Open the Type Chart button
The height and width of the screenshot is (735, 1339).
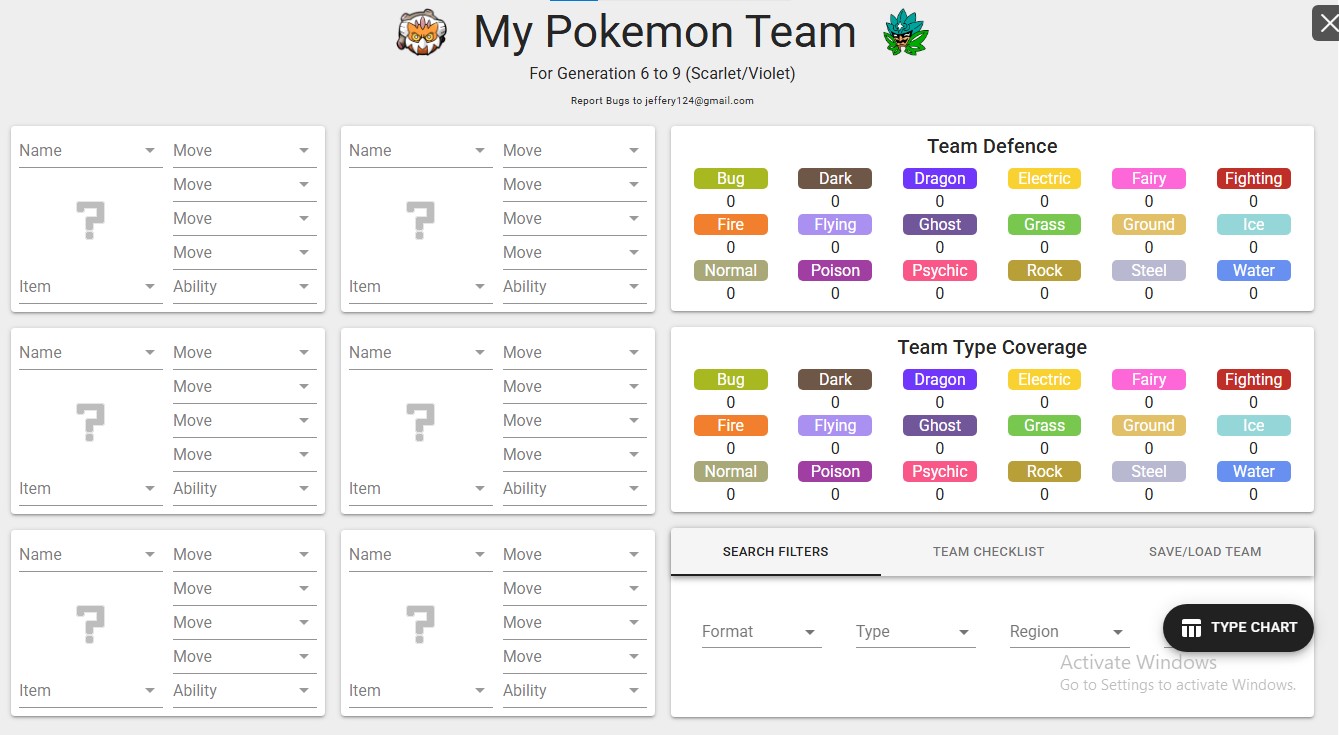pos(1238,628)
